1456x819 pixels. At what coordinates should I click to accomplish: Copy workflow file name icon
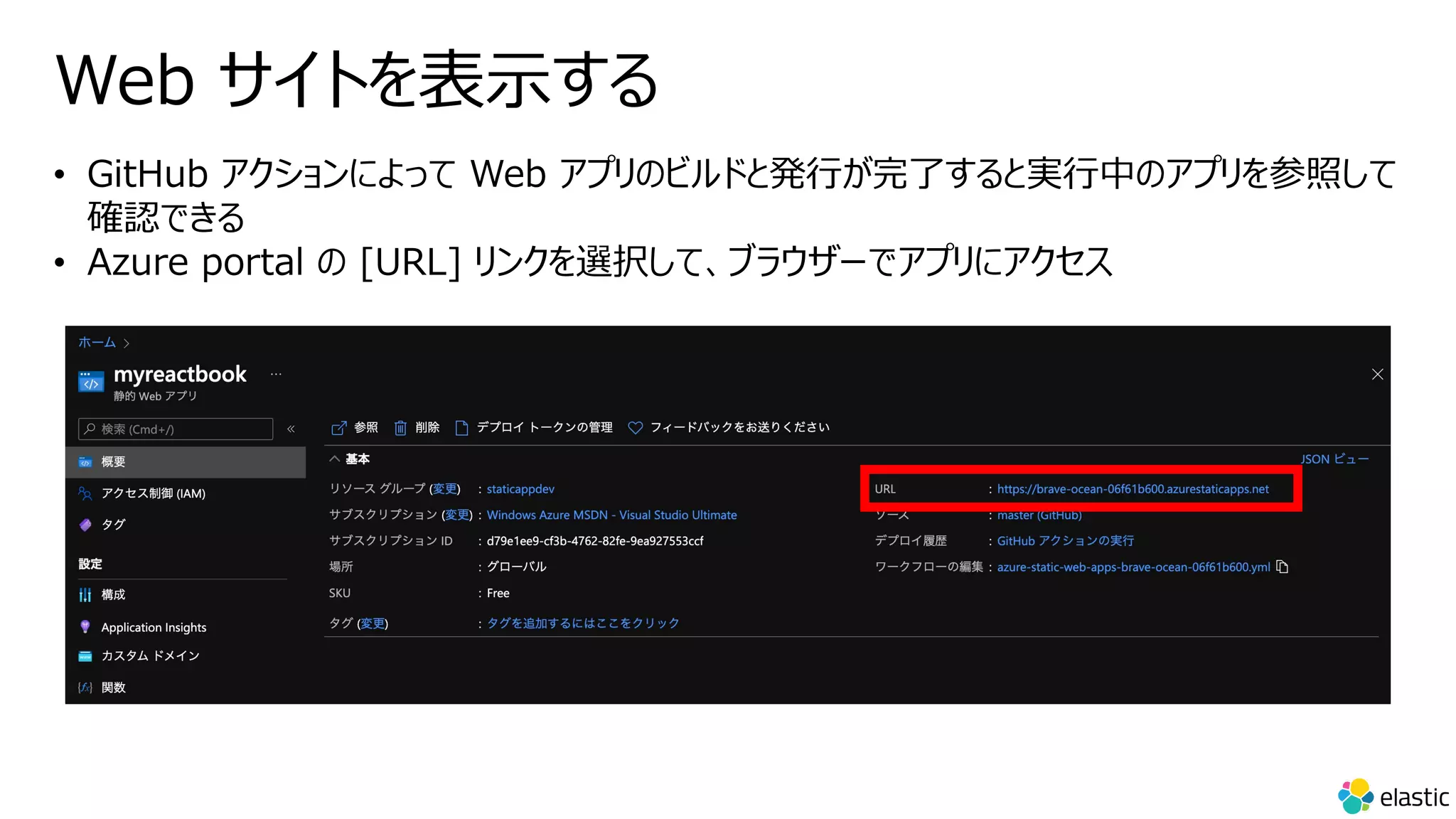coord(1283,567)
